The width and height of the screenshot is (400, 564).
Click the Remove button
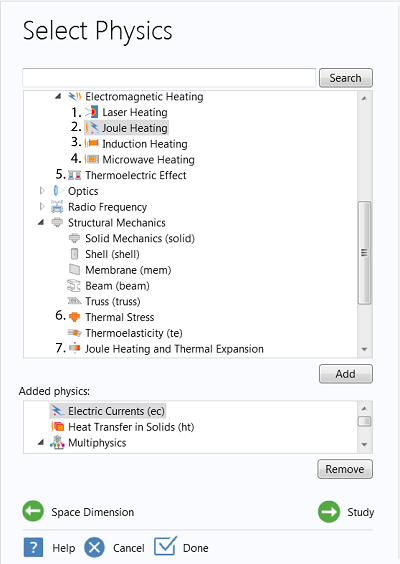click(x=345, y=469)
